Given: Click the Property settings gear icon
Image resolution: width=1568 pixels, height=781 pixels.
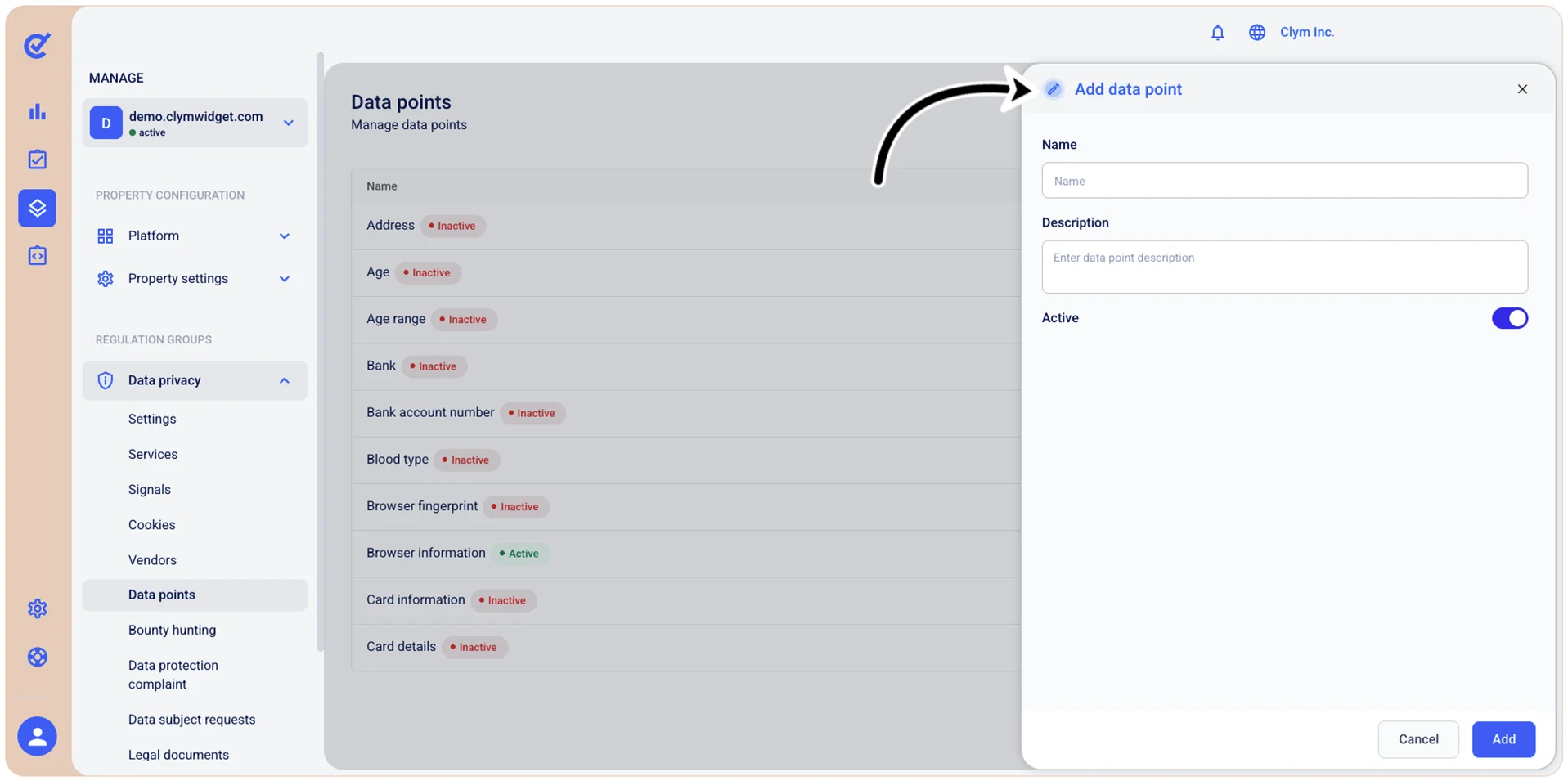Looking at the screenshot, I should (106, 279).
